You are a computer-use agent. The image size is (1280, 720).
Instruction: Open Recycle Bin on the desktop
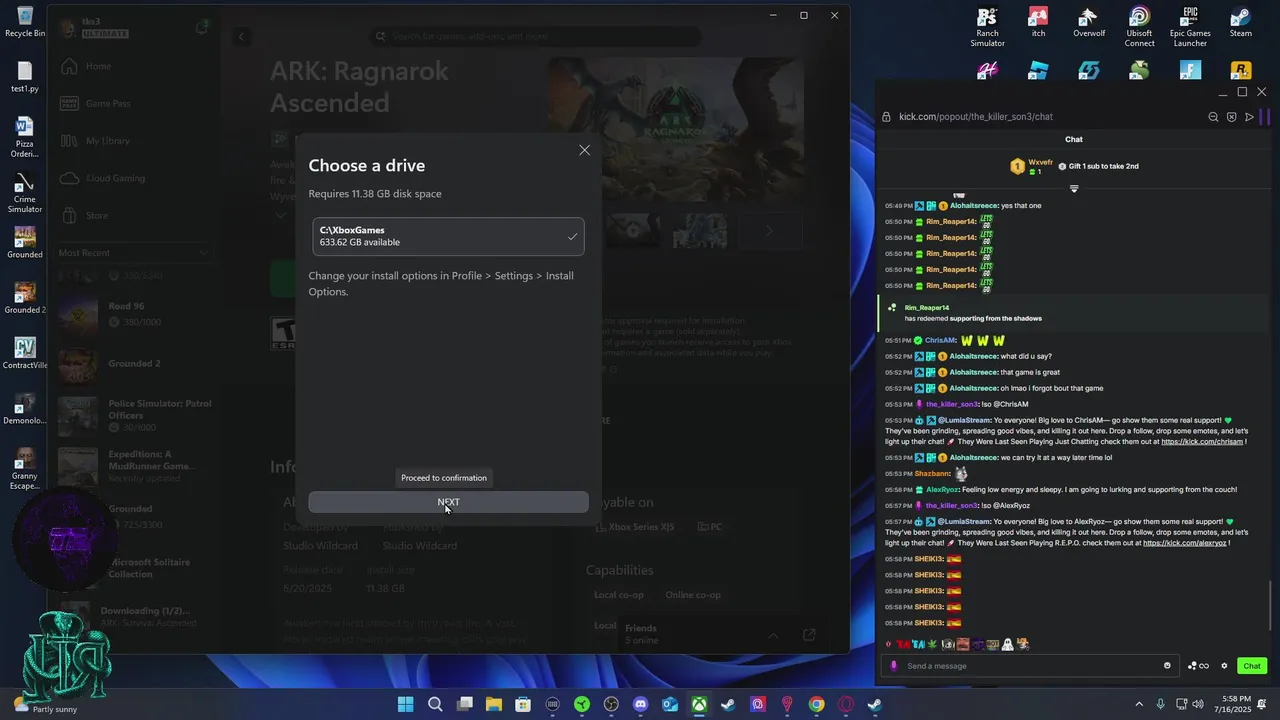coord(25,21)
